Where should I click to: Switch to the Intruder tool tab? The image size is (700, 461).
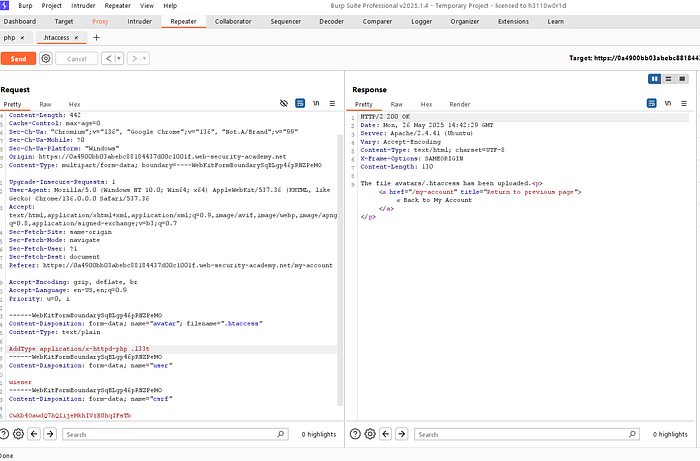[140, 21]
